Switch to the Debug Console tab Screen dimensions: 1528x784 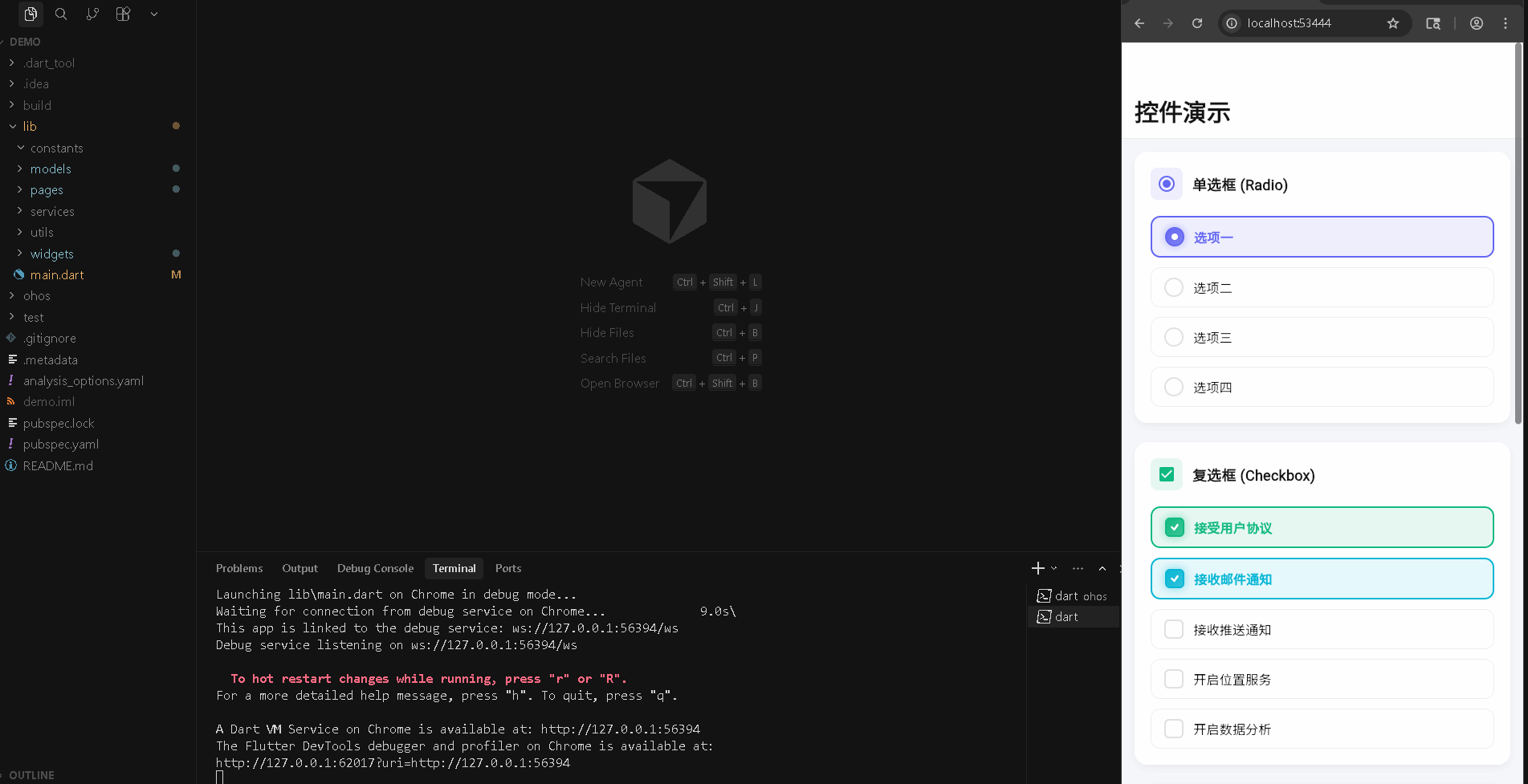click(375, 568)
